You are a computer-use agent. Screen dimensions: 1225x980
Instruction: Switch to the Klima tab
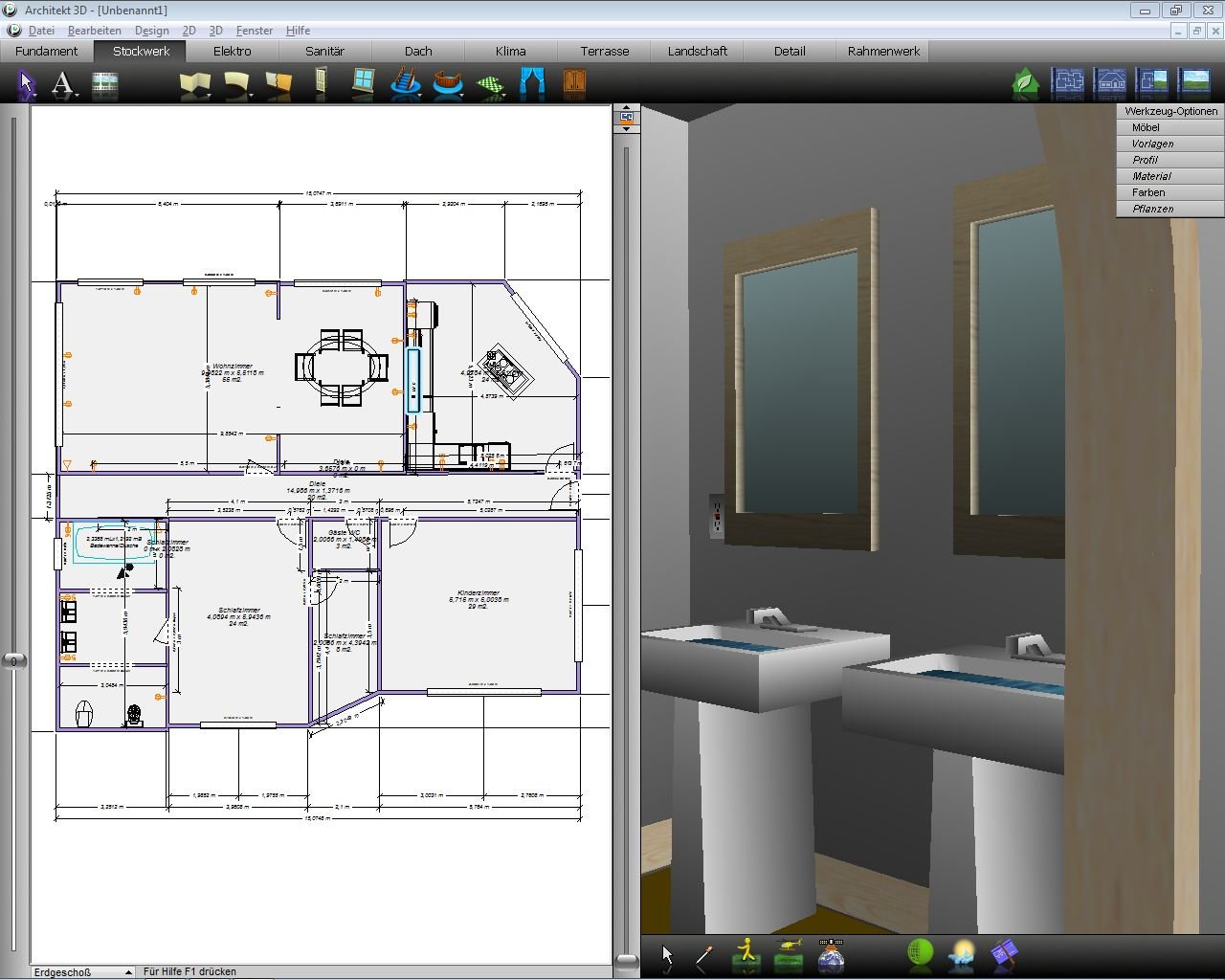click(510, 51)
